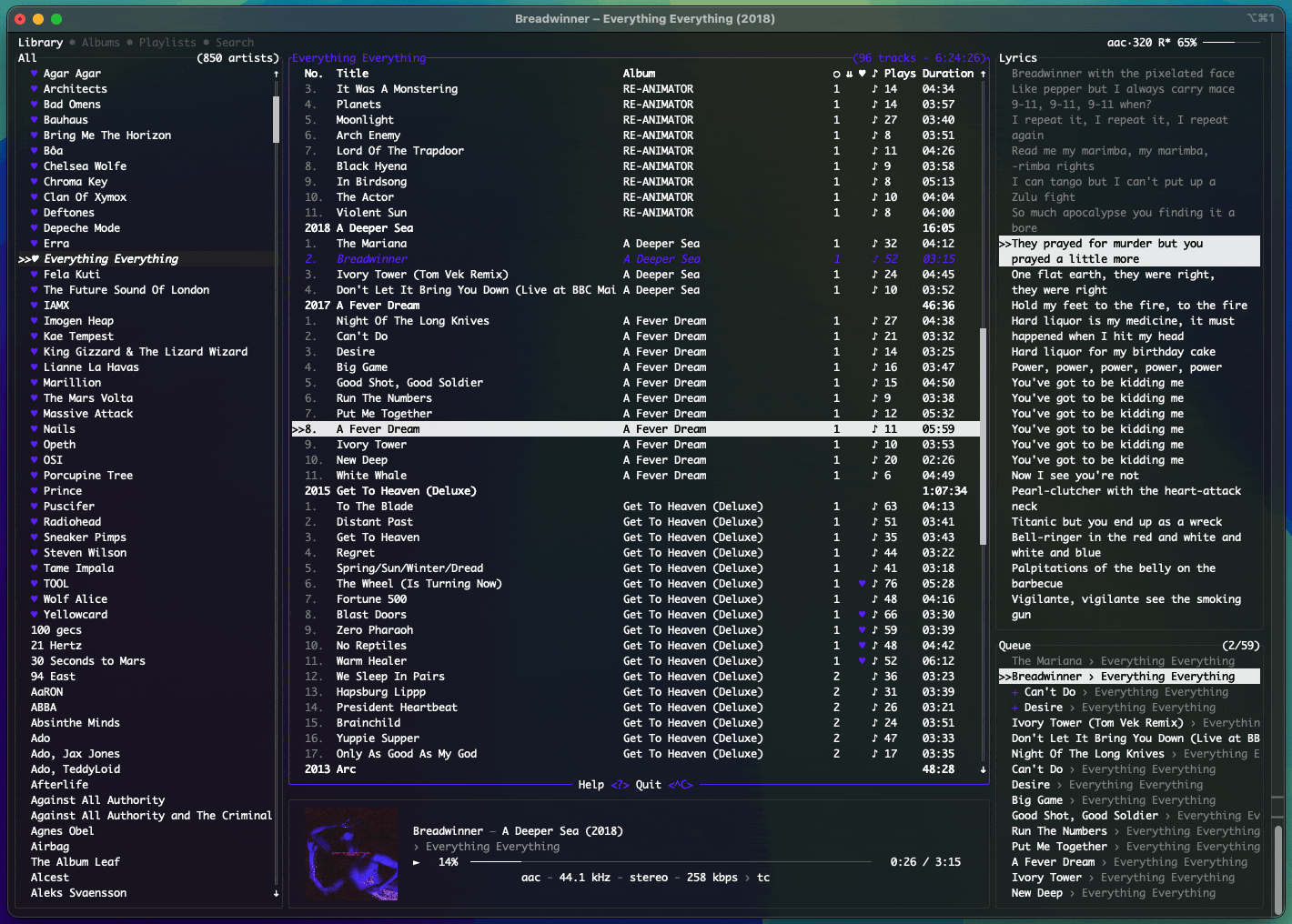This screenshot has height=924, width=1292.
Task: Click the heart icon beside Depeche Mode
Action: tap(35, 228)
